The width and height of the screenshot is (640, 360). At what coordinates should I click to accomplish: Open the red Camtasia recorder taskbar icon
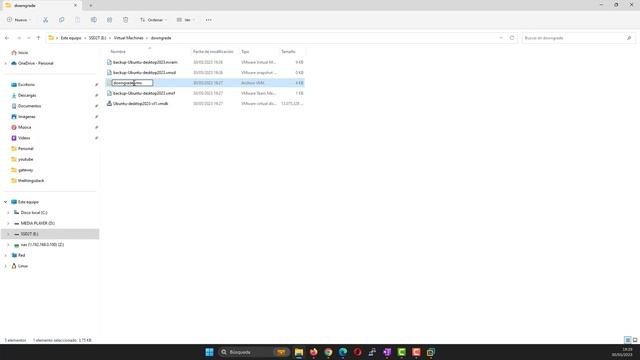416,352
